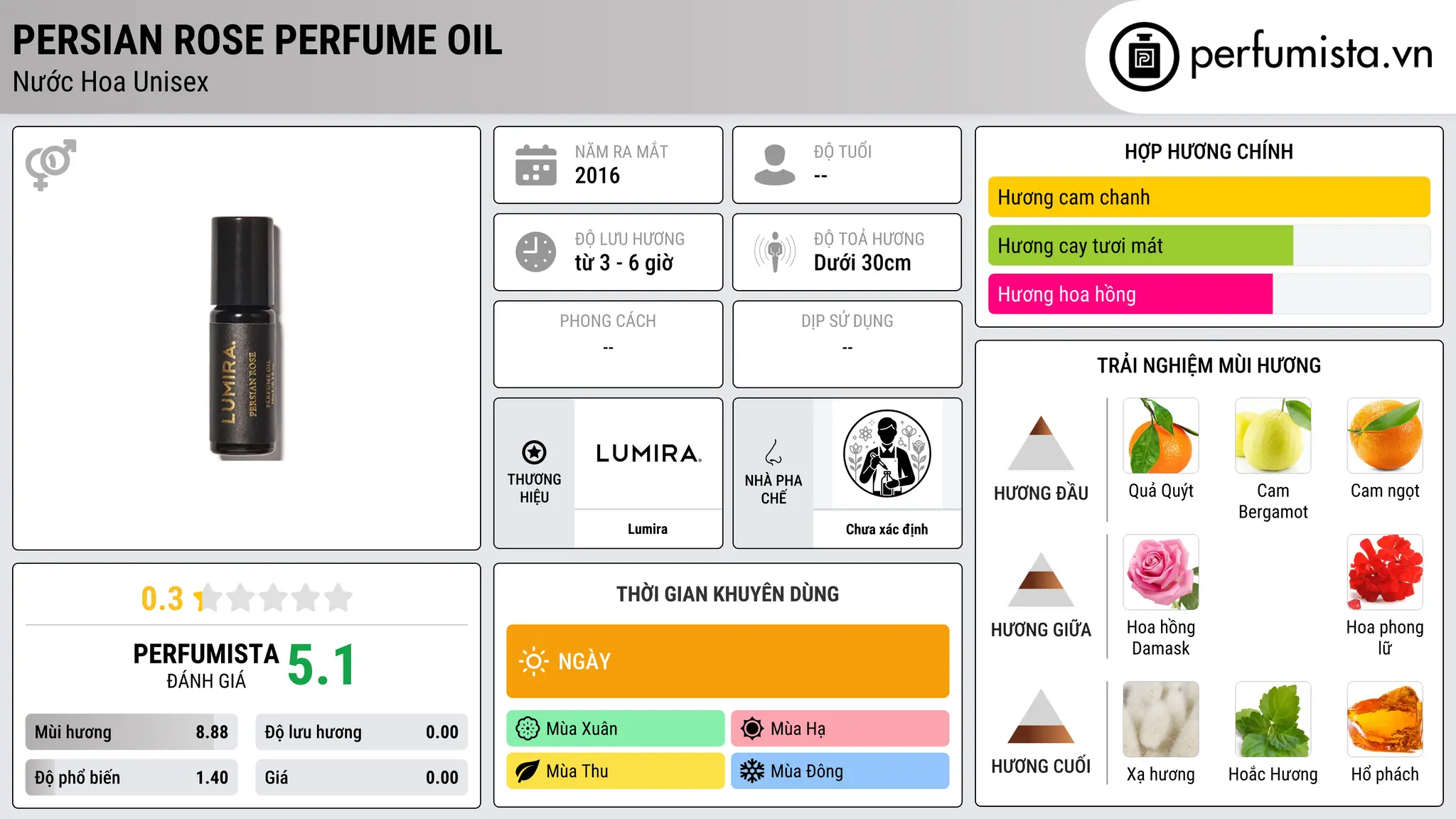Click the sun icon beside Mùa Hạ

coord(751,729)
